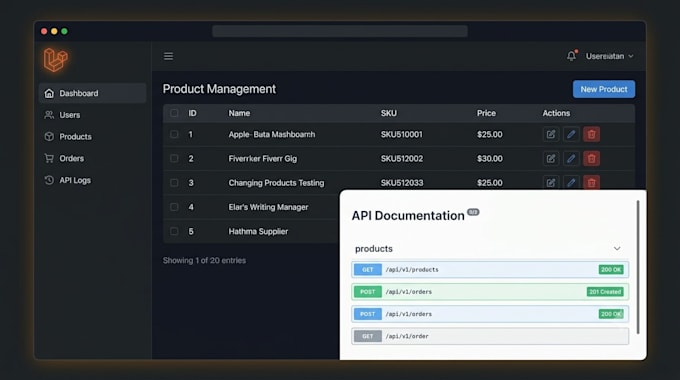The image size is (680, 380).
Task: Click the Showing 1 of 20 entries text
Action: click(204, 260)
